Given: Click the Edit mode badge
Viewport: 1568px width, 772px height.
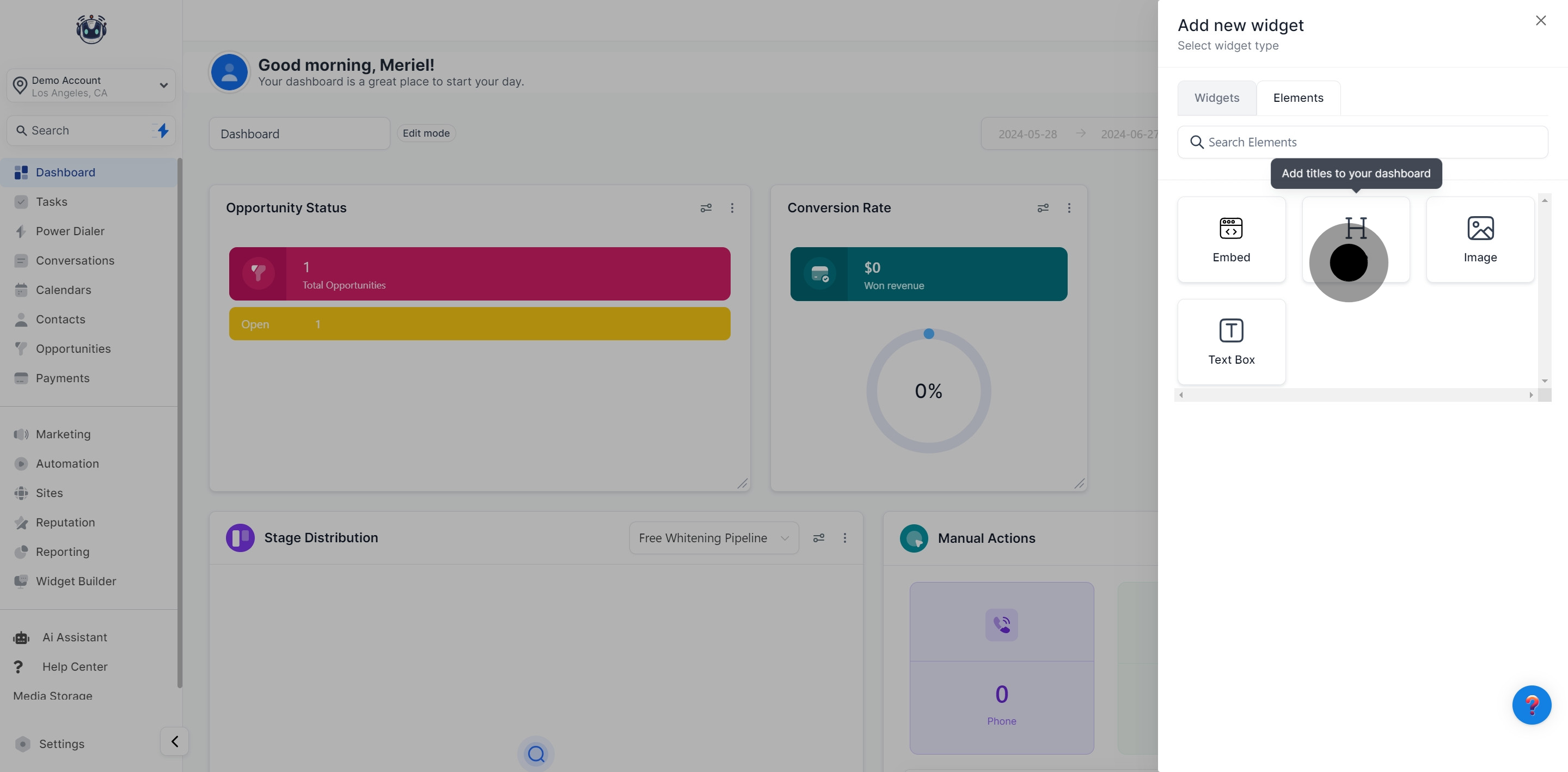Looking at the screenshot, I should click(x=425, y=133).
